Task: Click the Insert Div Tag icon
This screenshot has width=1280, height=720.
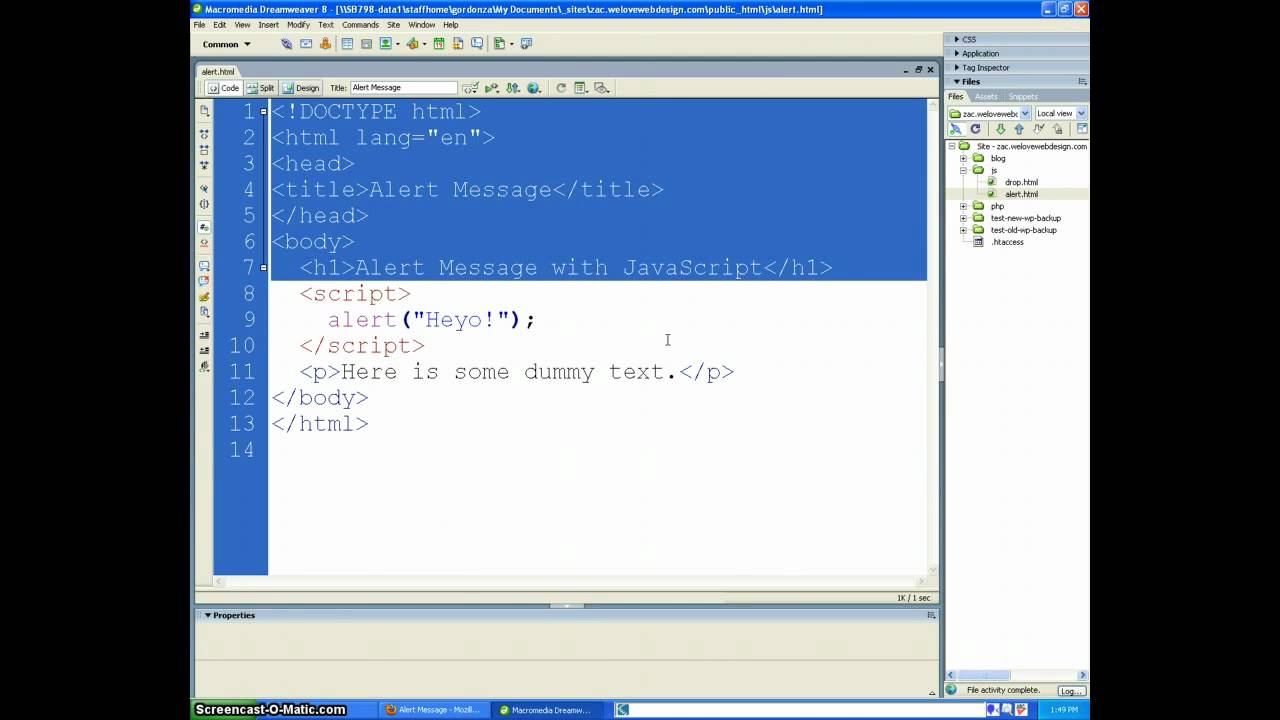Action: tap(366, 44)
